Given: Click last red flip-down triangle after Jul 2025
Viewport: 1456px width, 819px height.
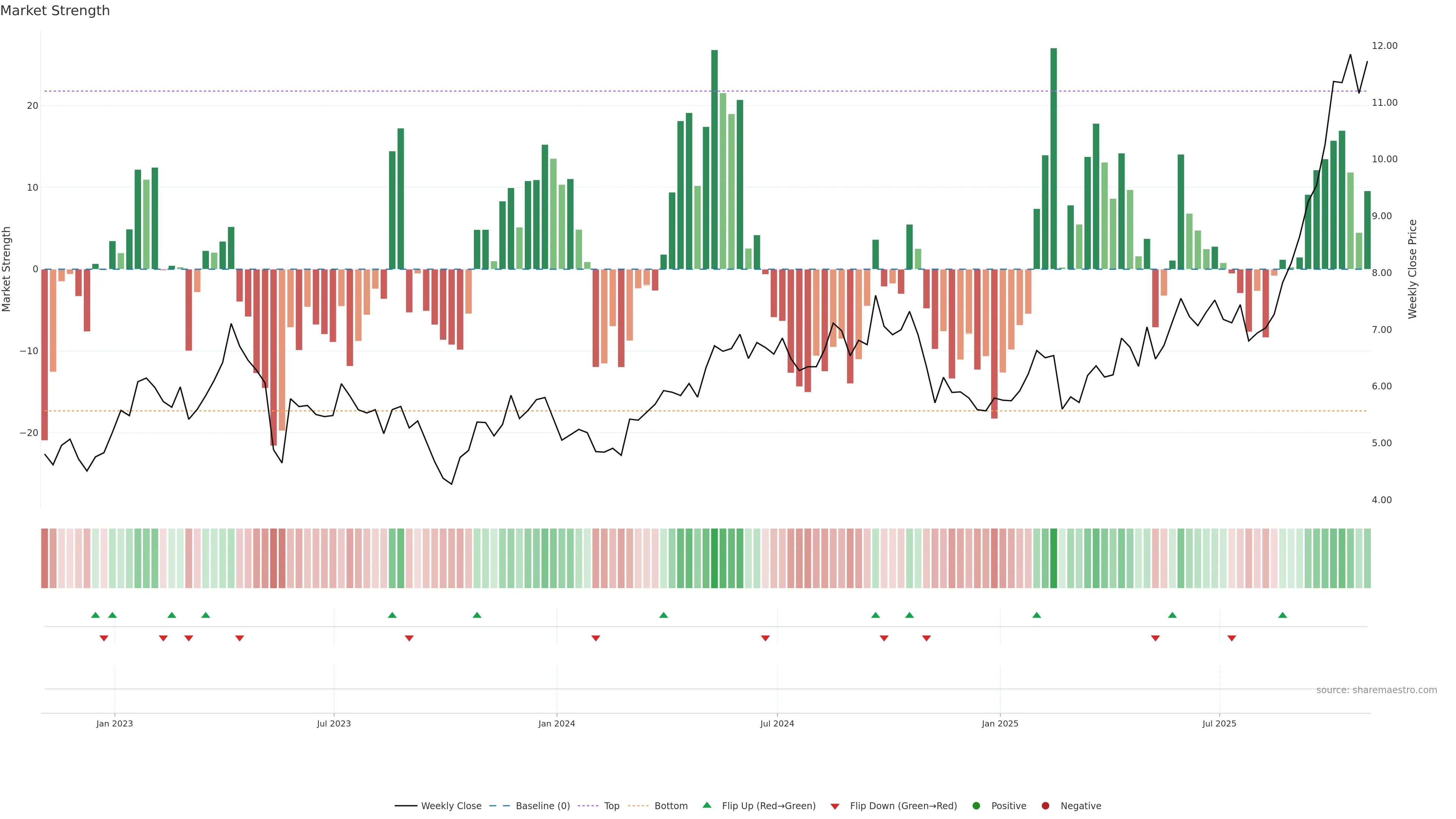Looking at the screenshot, I should (x=1232, y=638).
